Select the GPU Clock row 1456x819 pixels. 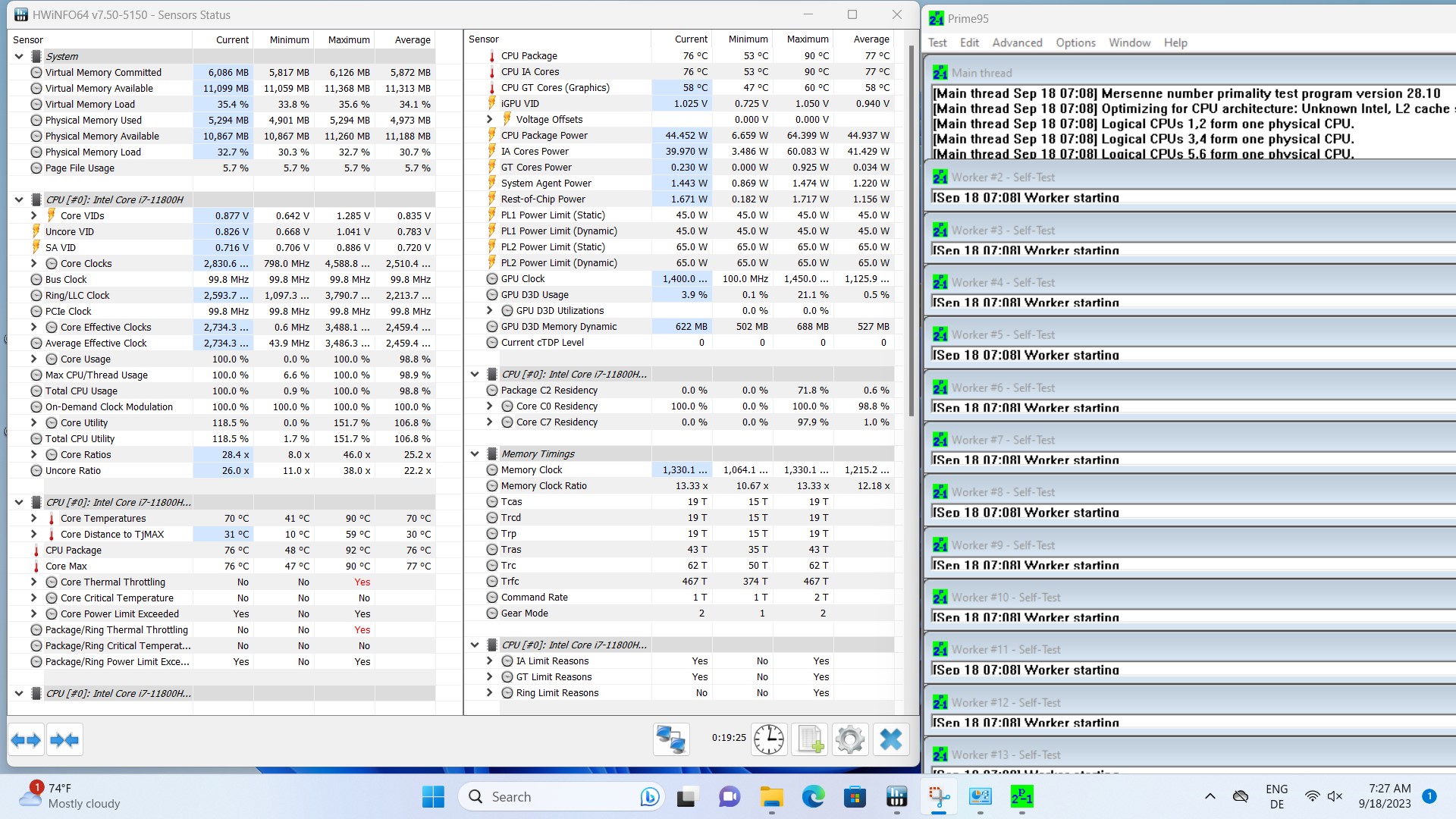pos(679,278)
